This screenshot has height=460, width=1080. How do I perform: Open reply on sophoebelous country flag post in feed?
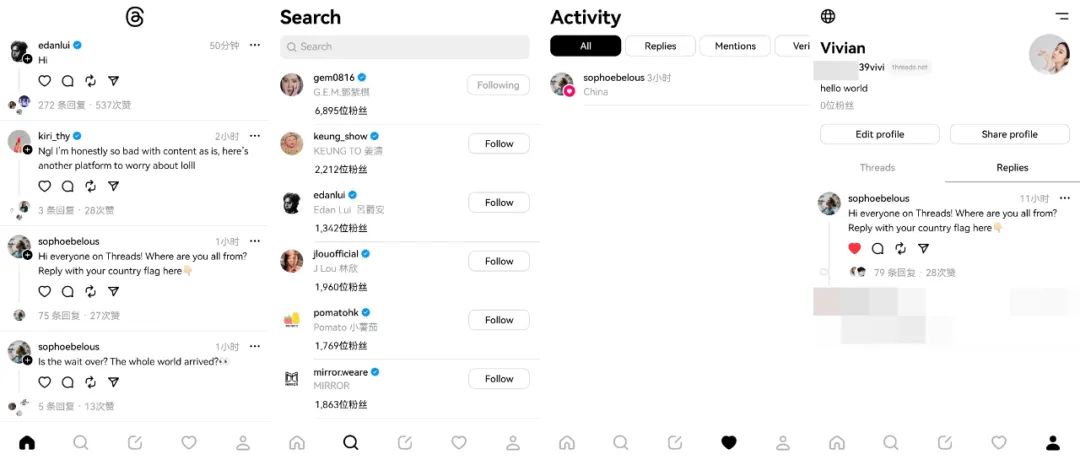68,291
